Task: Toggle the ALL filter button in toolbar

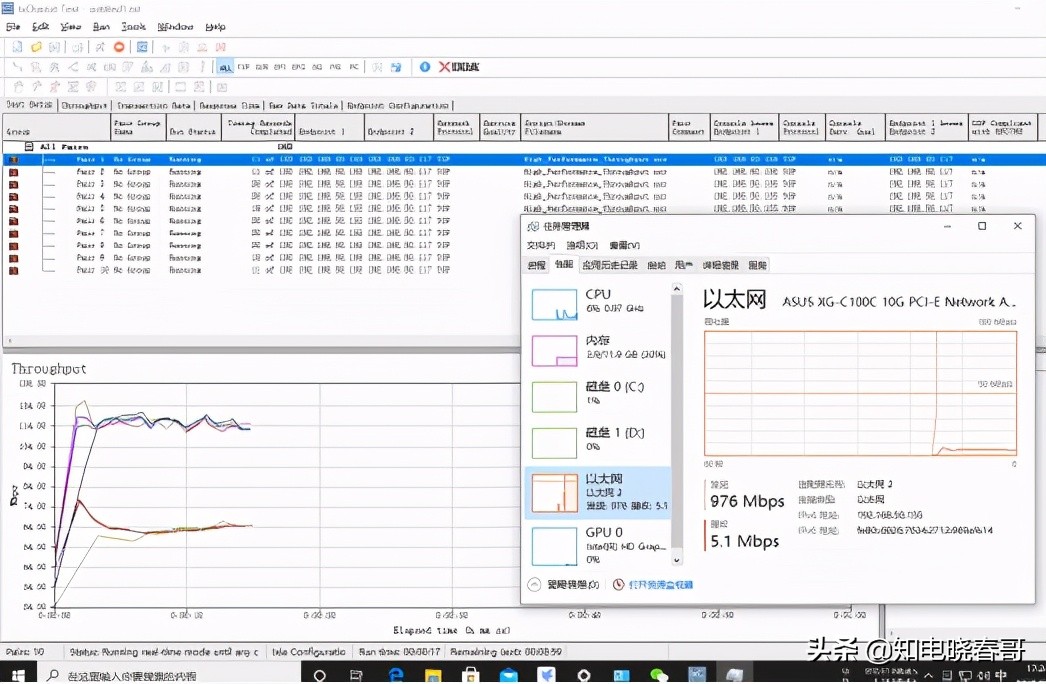Action: coord(225,67)
